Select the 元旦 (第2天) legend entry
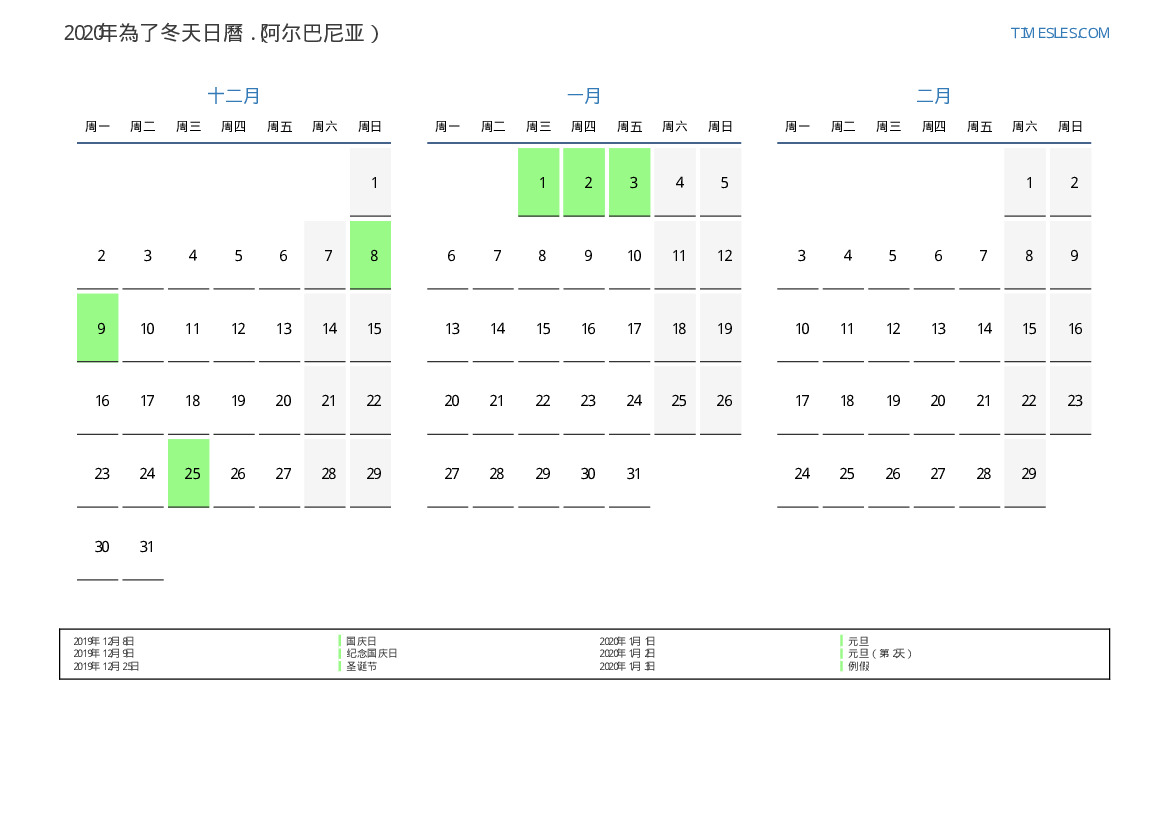Image resolution: width=1169 pixels, height=827 pixels. [x=879, y=653]
